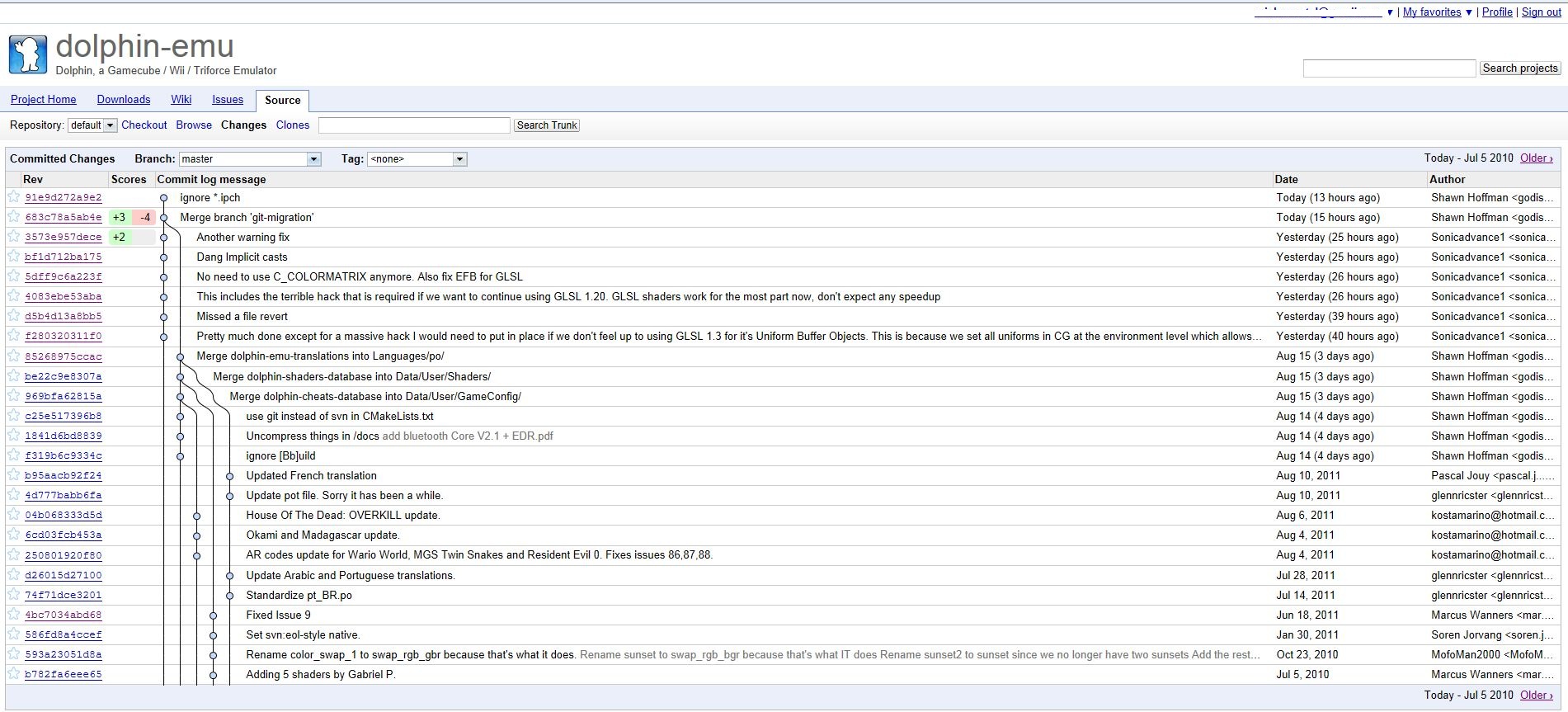Click the +2 score on Another warning fix
The image size is (1568, 712).
point(120,237)
